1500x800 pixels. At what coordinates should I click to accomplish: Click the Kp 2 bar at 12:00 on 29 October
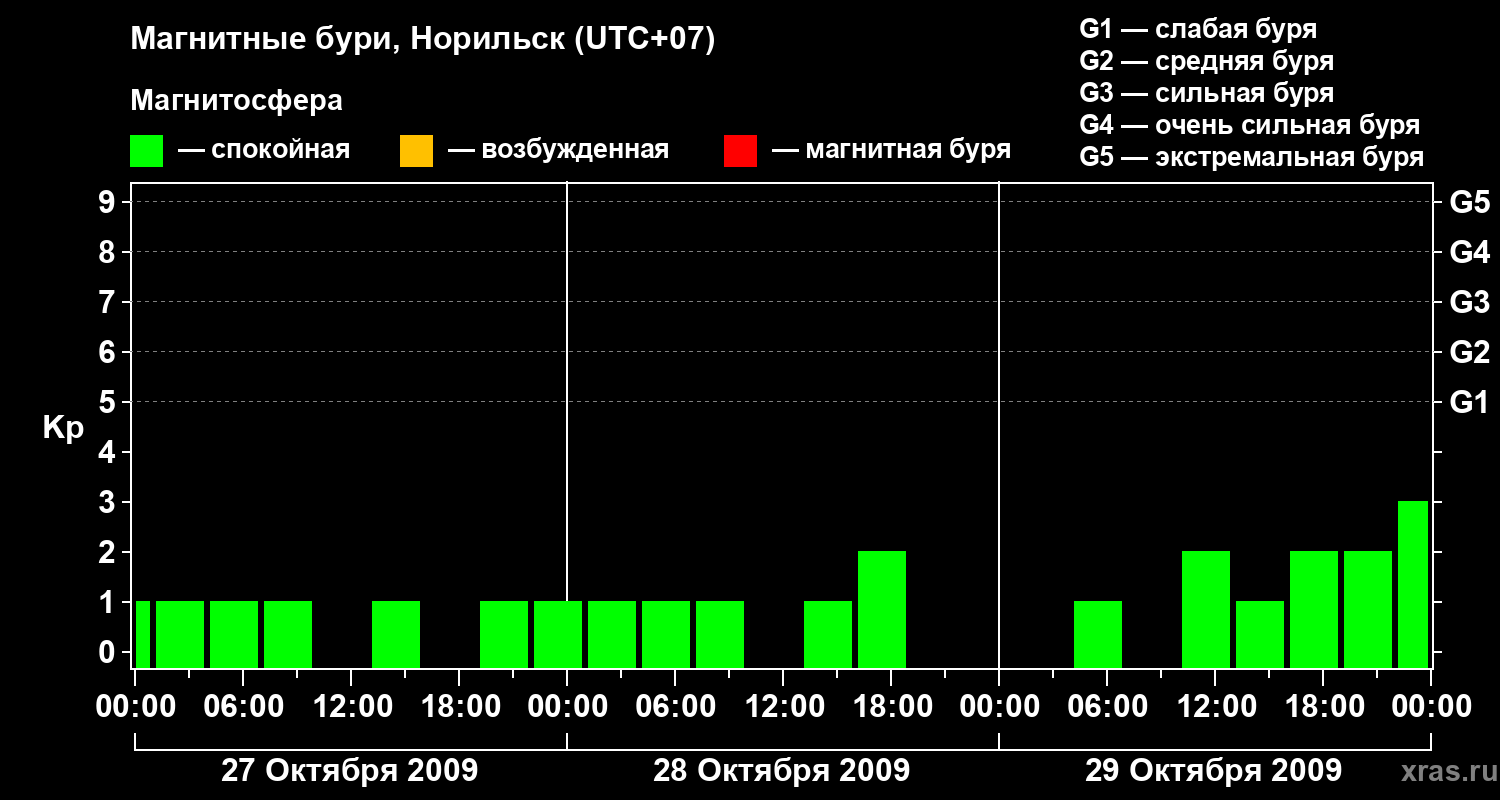tap(1206, 609)
